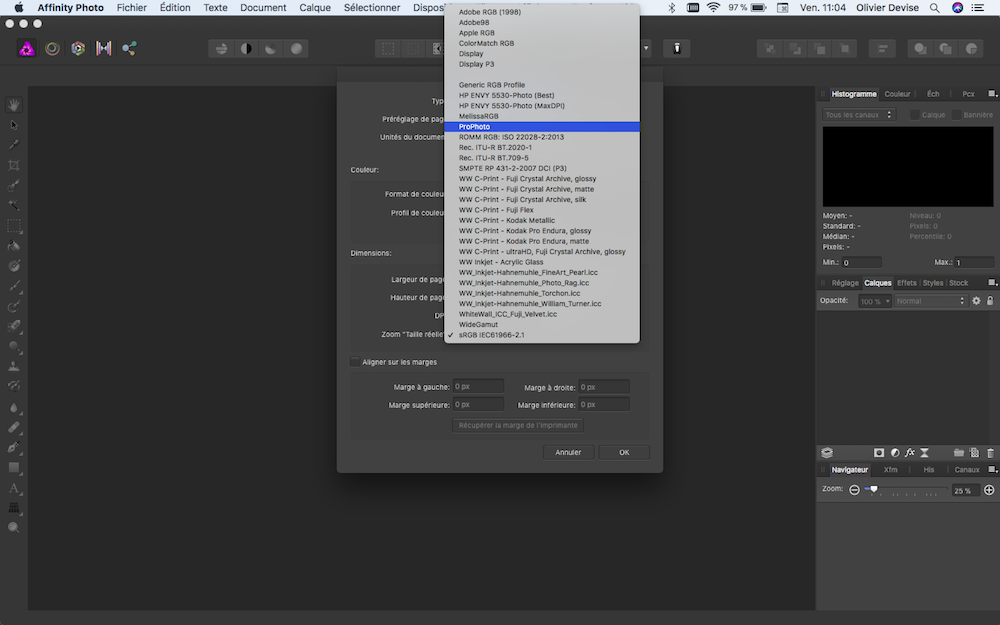
Task: Switch to the Photo persona
Action: (x=27, y=48)
